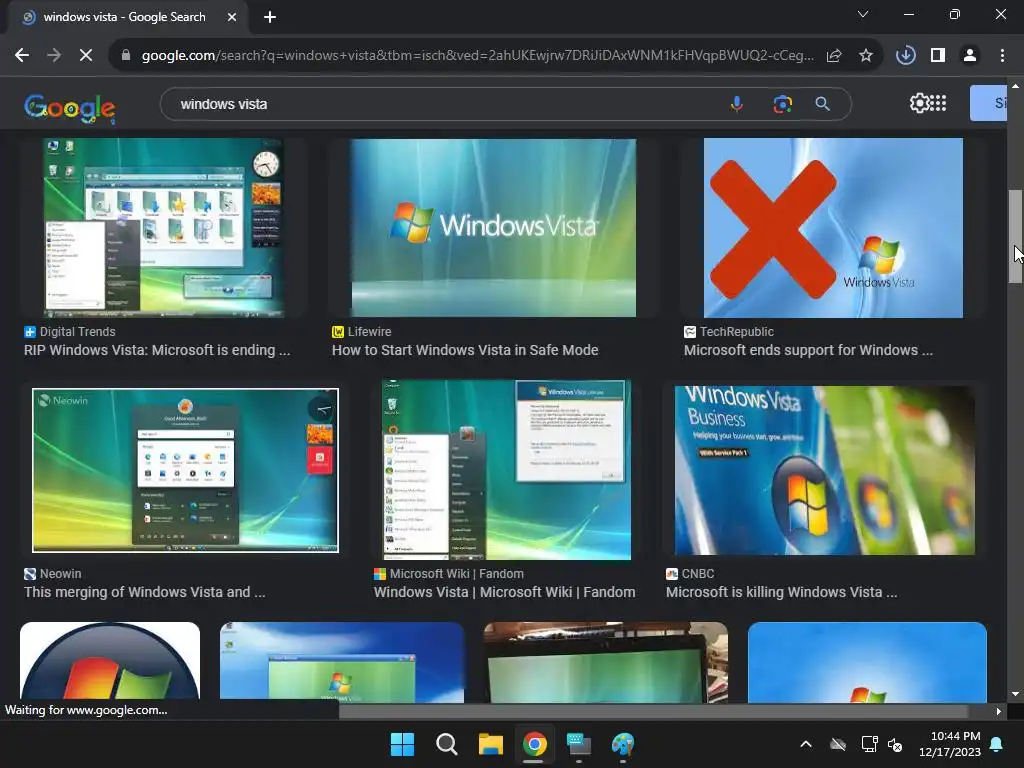Click the windows vista search box
1024x768 pixels.
tap(444, 104)
